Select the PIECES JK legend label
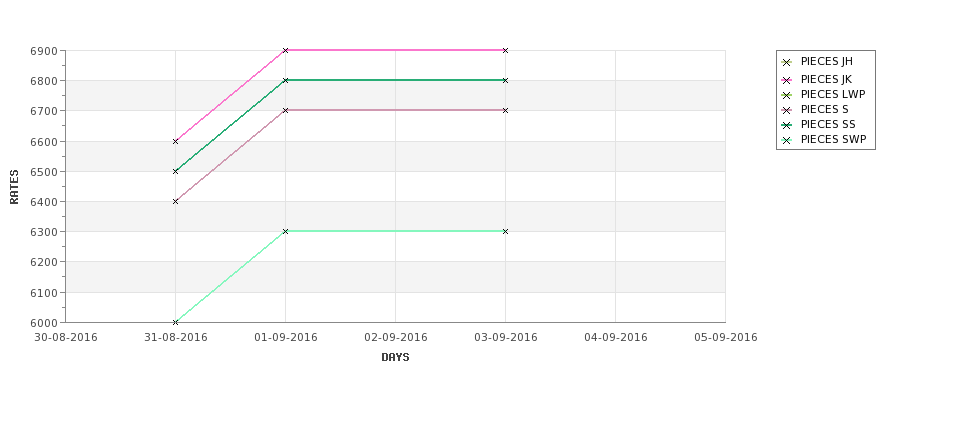Viewport: 975px width, 429px height. (826, 80)
